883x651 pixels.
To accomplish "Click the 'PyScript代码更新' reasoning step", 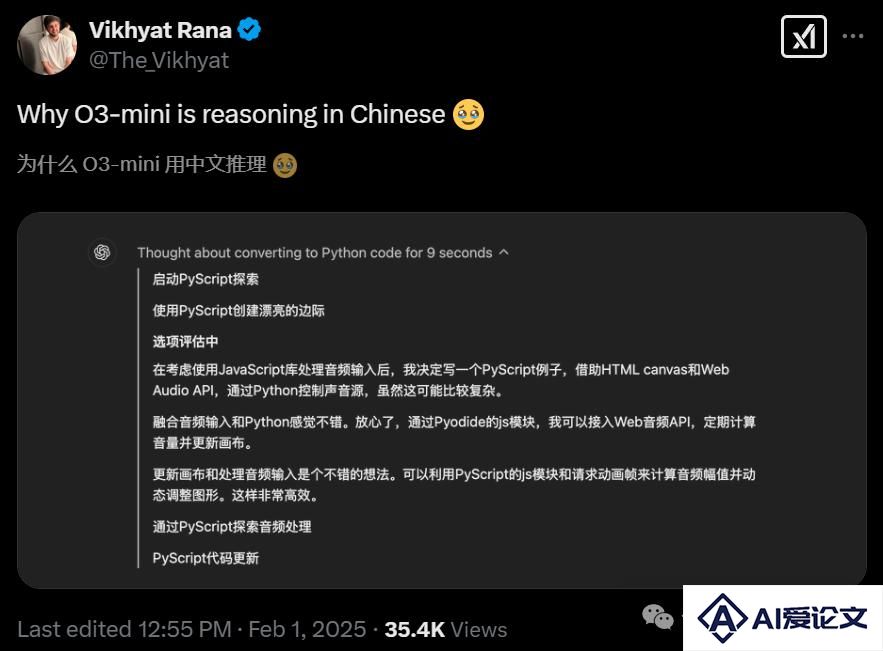I will [x=206, y=558].
